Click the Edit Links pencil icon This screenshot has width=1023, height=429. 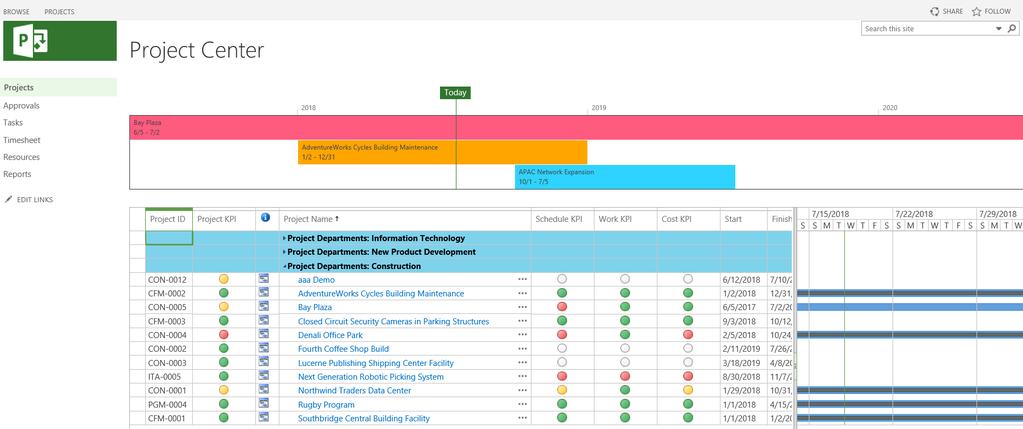[8, 200]
